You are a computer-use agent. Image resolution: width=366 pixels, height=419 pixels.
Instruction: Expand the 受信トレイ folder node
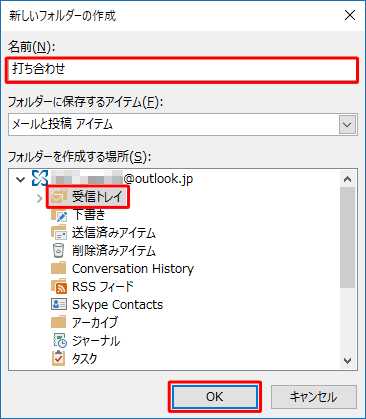pyautogui.click(x=40, y=198)
